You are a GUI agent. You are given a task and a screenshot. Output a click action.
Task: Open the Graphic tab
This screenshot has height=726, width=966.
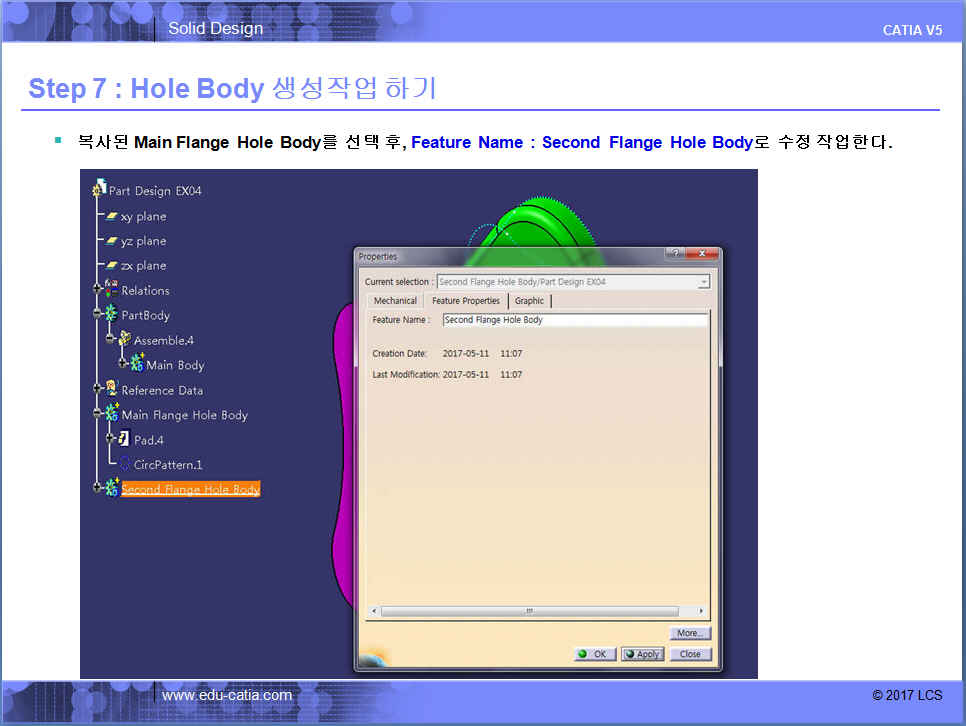coord(529,301)
